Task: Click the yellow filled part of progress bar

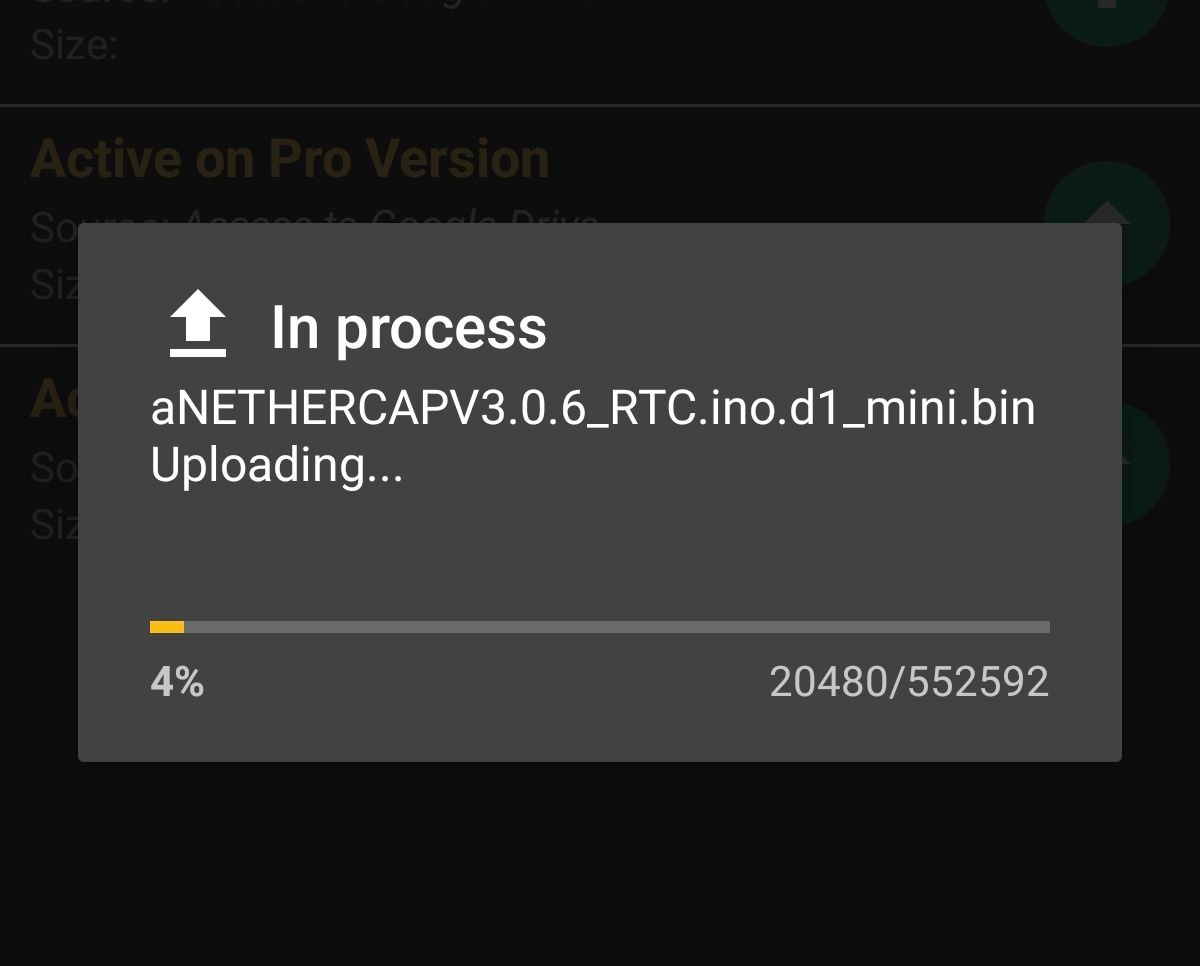Action: click(x=167, y=627)
